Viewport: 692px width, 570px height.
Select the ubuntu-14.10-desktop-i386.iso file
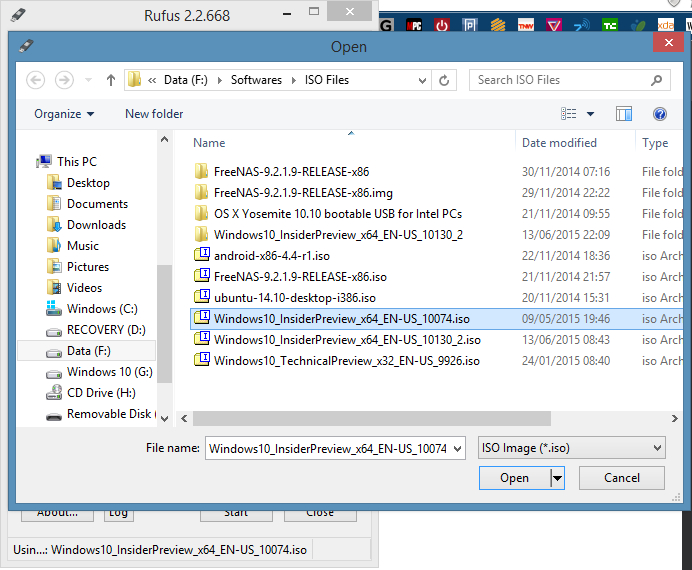(294, 298)
